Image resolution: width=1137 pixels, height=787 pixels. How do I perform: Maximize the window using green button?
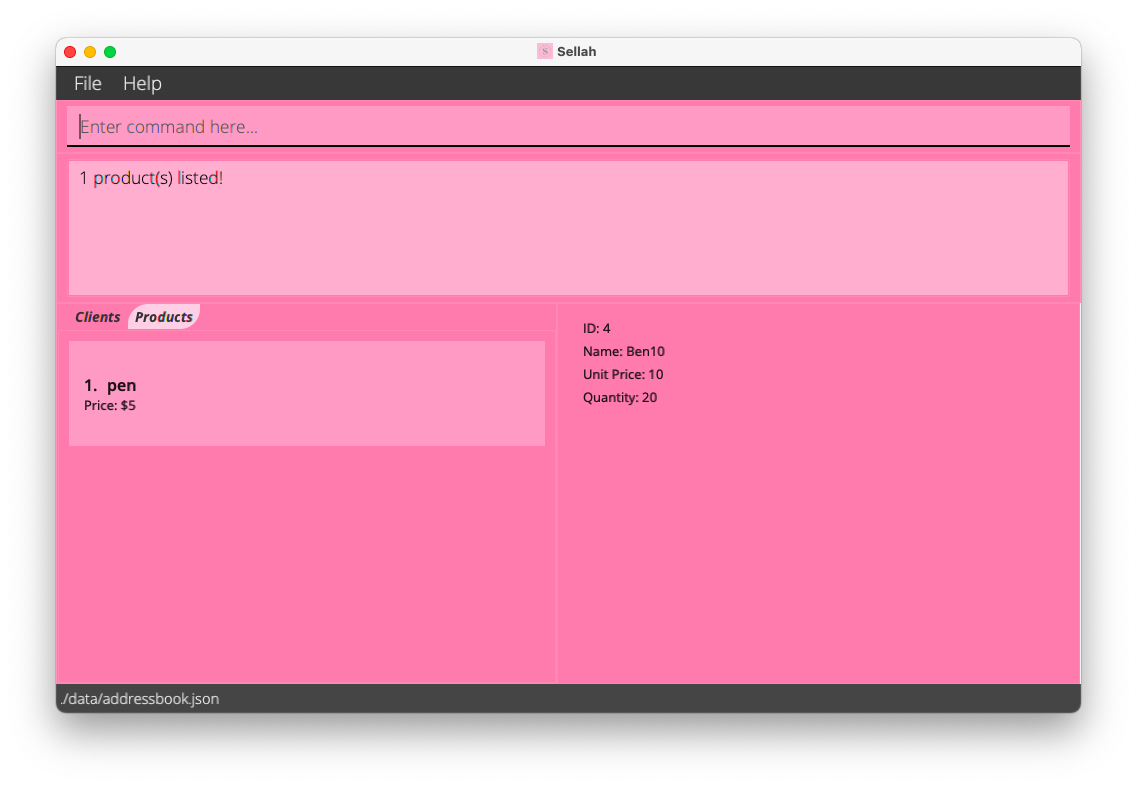[x=110, y=52]
